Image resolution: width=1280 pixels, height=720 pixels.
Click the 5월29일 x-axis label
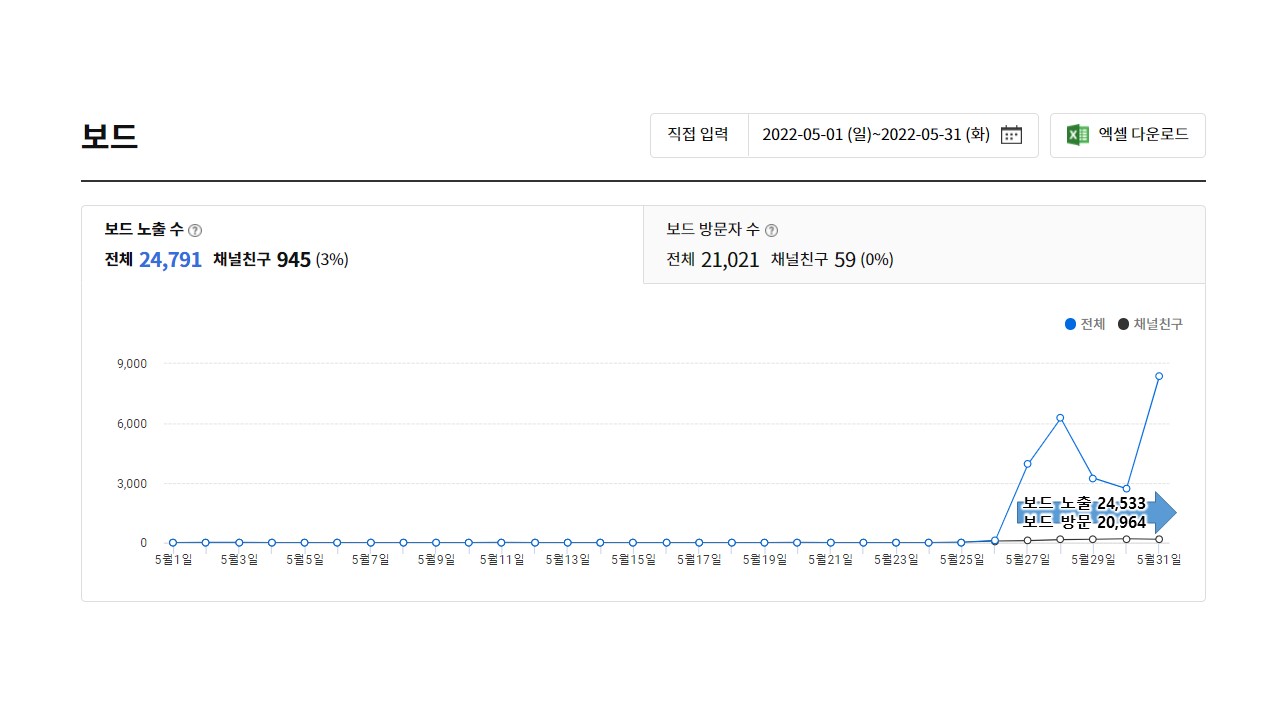click(x=1093, y=561)
